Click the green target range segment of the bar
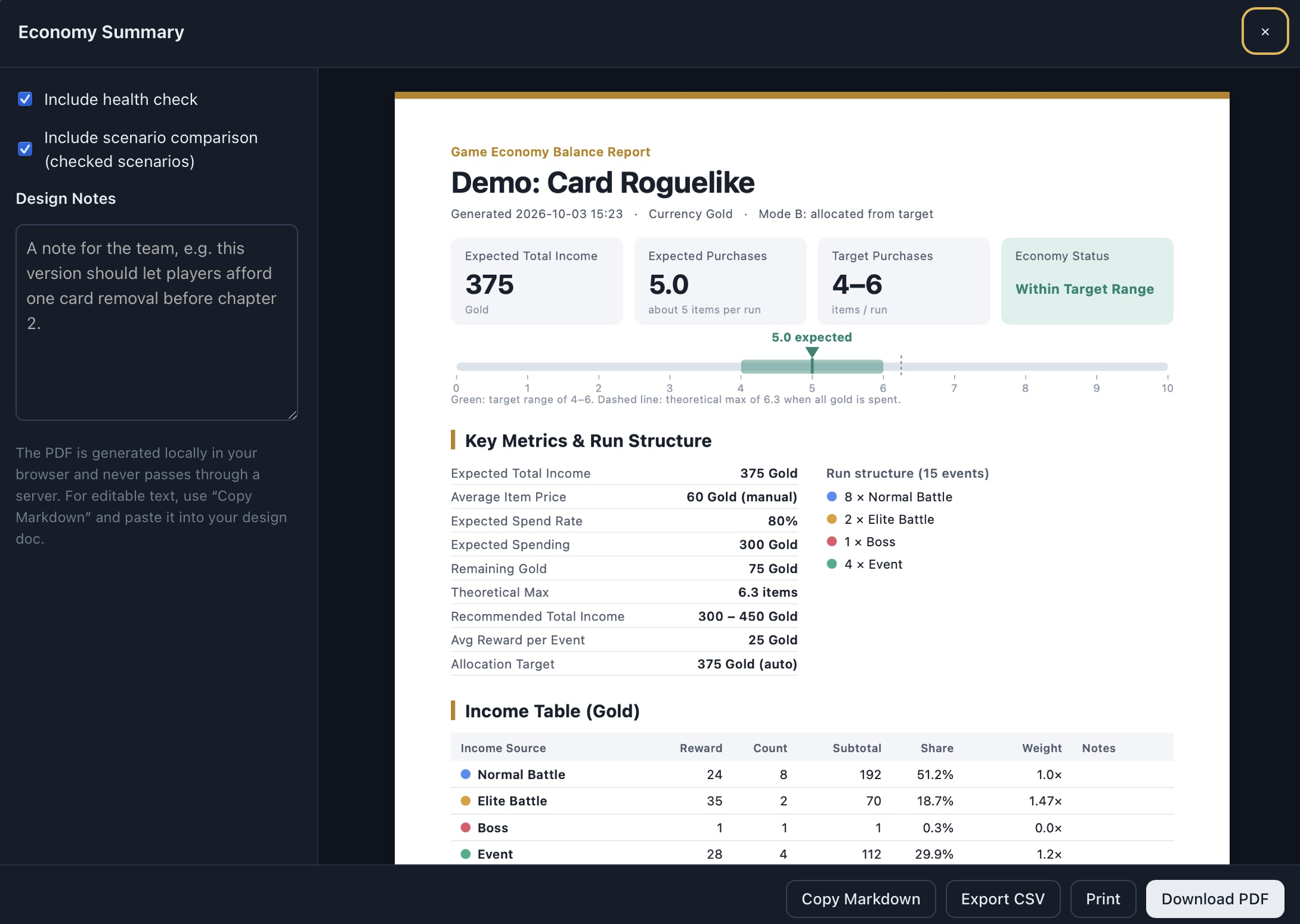Screen dimensions: 1300x924 coord(812,367)
